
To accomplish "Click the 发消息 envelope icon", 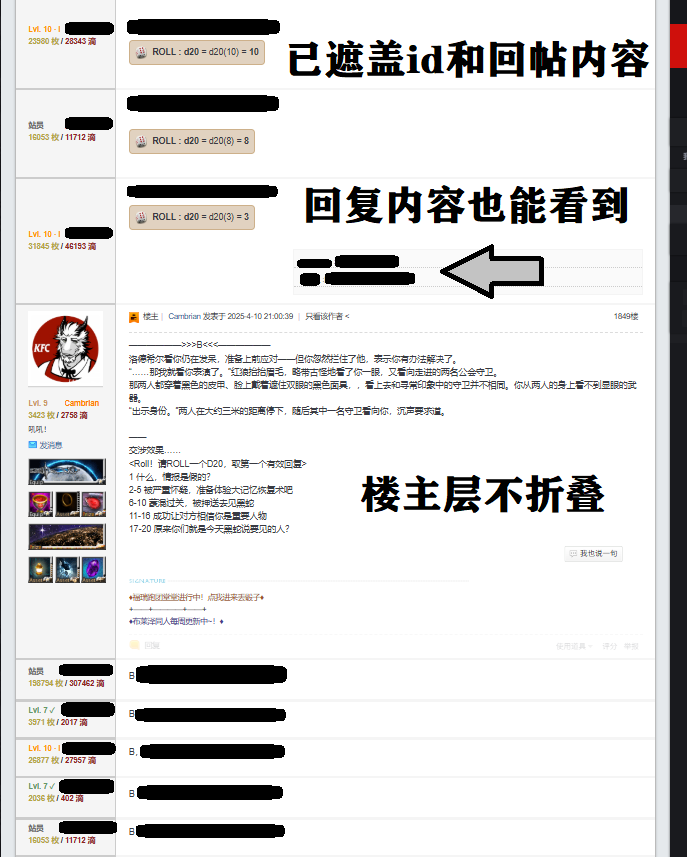I will (33, 444).
